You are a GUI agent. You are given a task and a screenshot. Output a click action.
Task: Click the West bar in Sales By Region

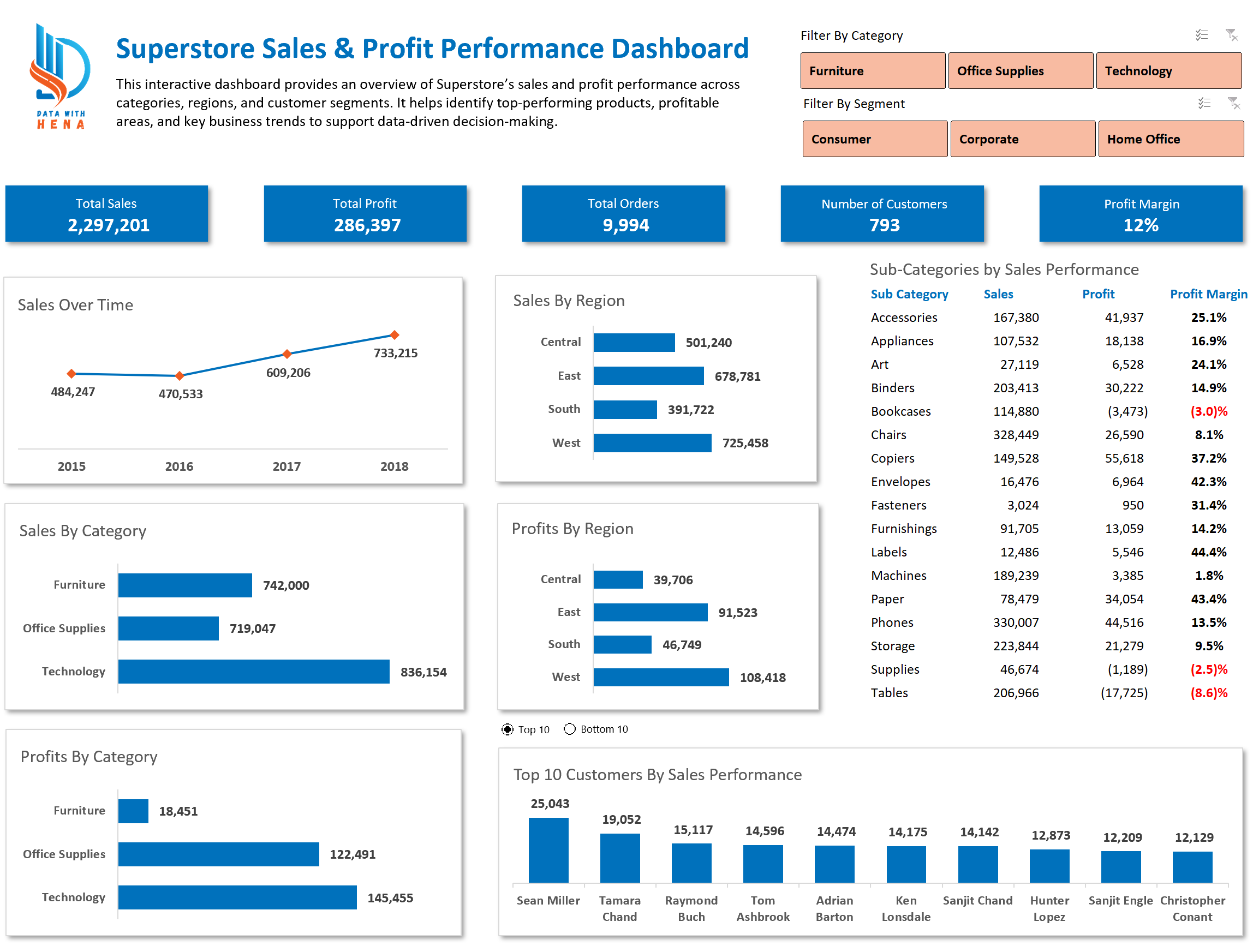coord(651,442)
